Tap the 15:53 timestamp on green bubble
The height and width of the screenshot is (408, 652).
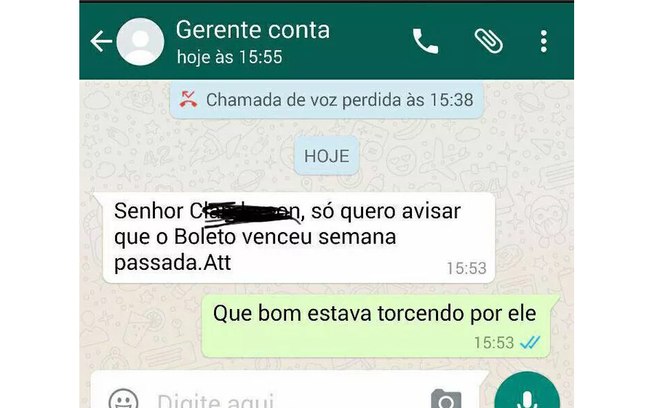[494, 343]
